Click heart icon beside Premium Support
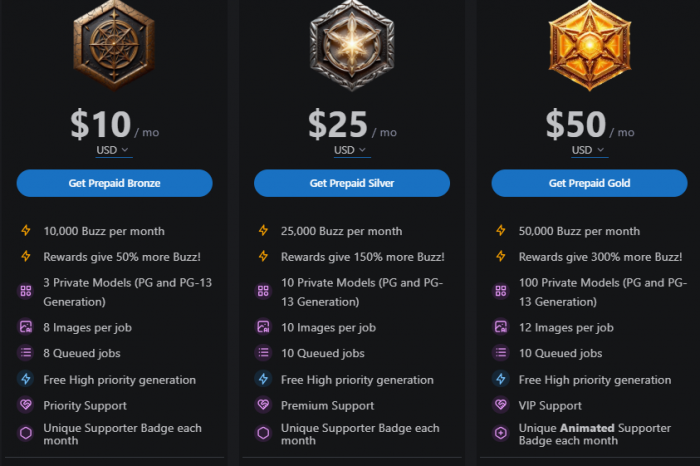 point(264,406)
